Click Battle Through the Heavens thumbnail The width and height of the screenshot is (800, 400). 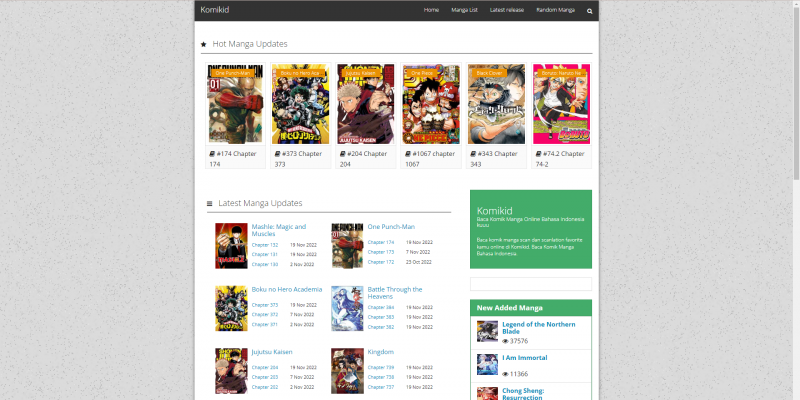pyautogui.click(x=347, y=308)
